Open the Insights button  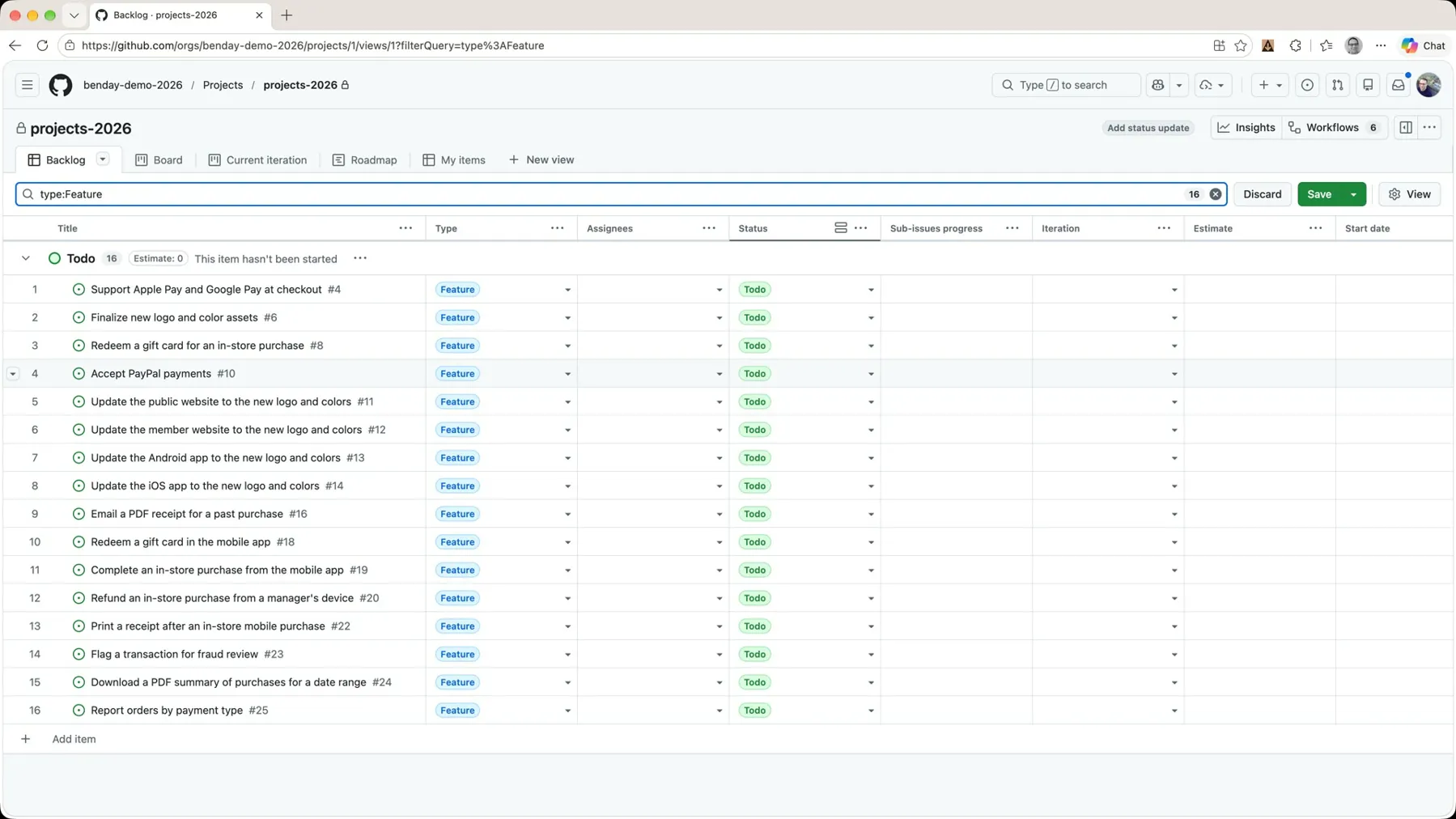[1246, 128]
